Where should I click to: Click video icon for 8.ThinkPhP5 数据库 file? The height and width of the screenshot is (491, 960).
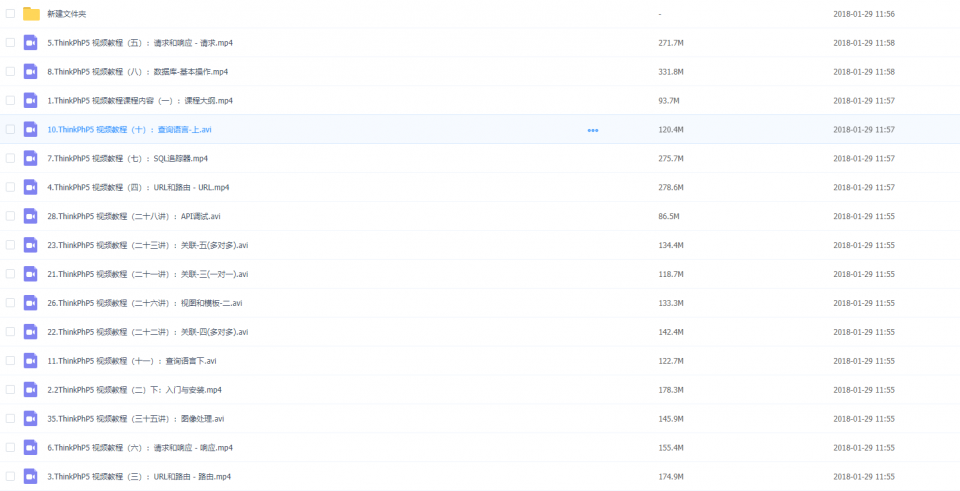click(31, 71)
